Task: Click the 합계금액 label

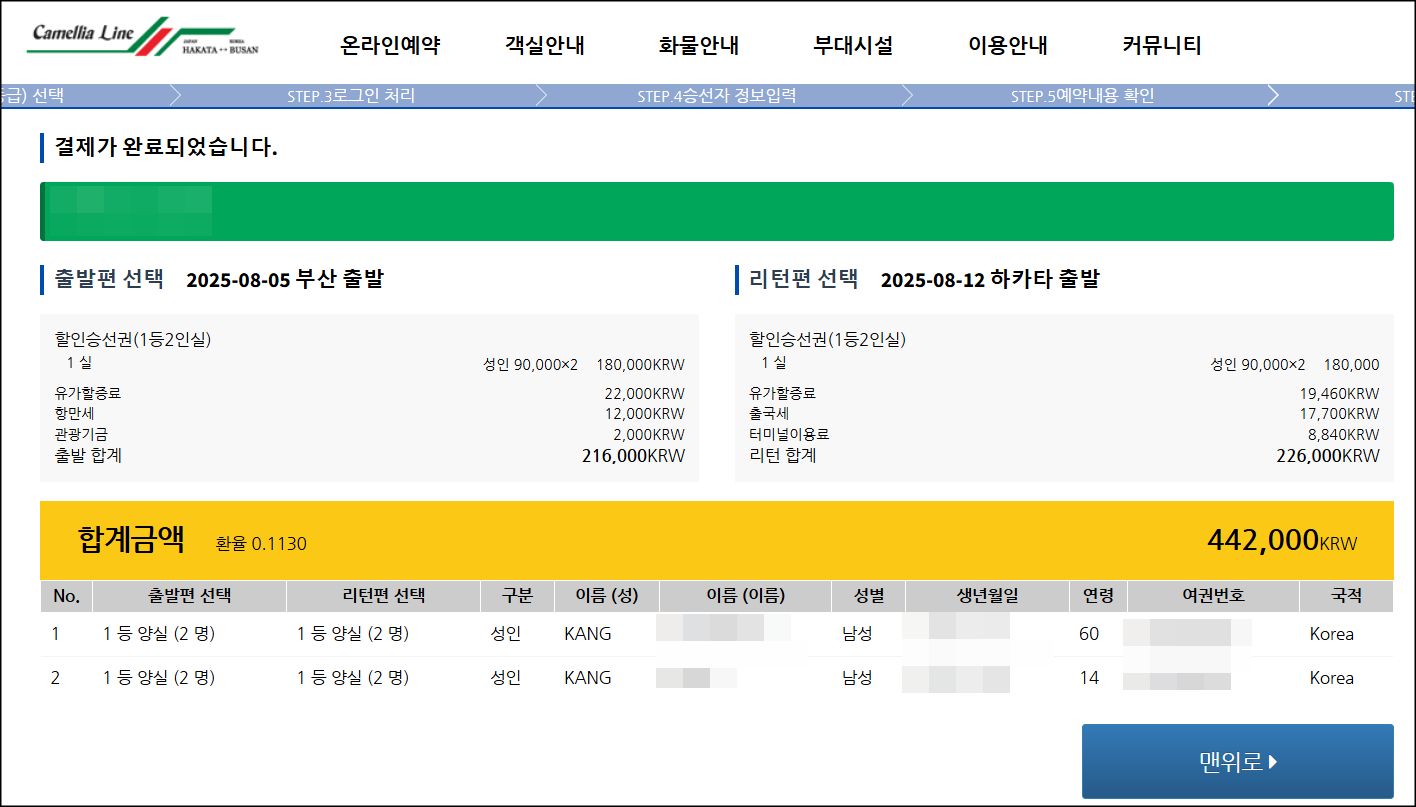Action: (131, 539)
